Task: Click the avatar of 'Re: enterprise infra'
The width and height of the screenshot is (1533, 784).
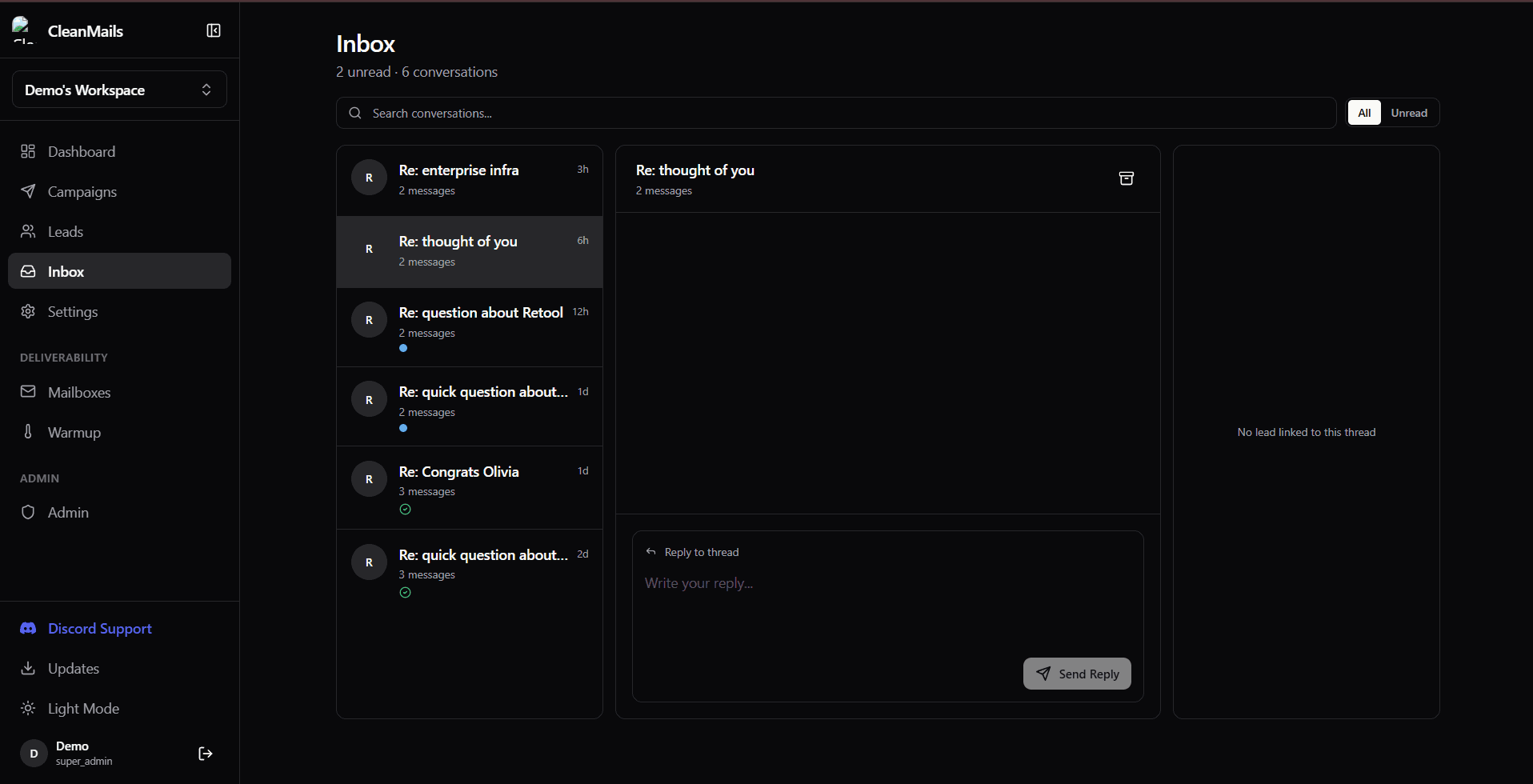Action: click(x=369, y=178)
